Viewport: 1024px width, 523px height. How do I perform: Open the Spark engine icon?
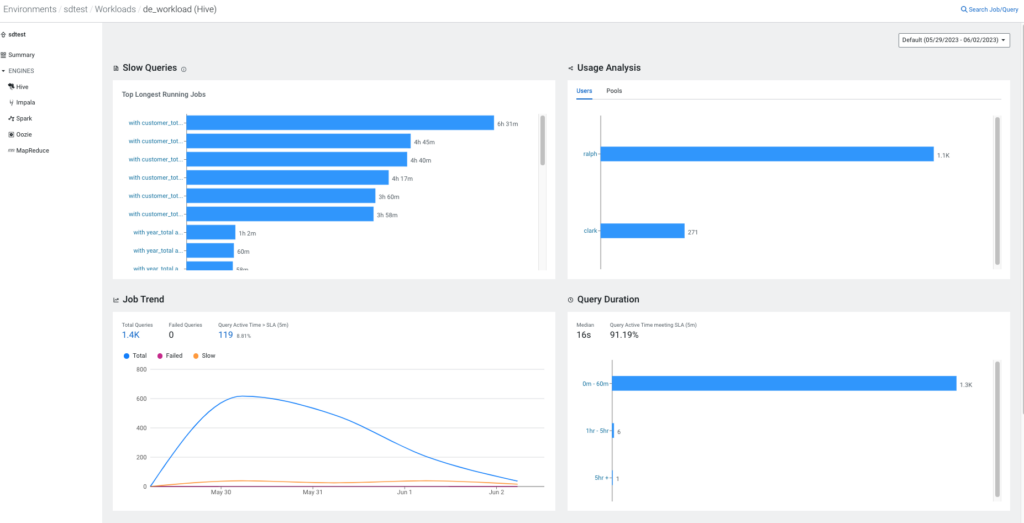(x=11, y=118)
